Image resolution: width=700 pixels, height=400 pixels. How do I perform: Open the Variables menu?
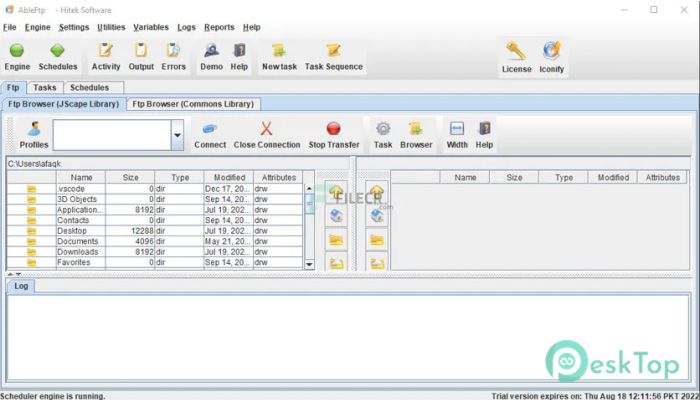(x=151, y=27)
